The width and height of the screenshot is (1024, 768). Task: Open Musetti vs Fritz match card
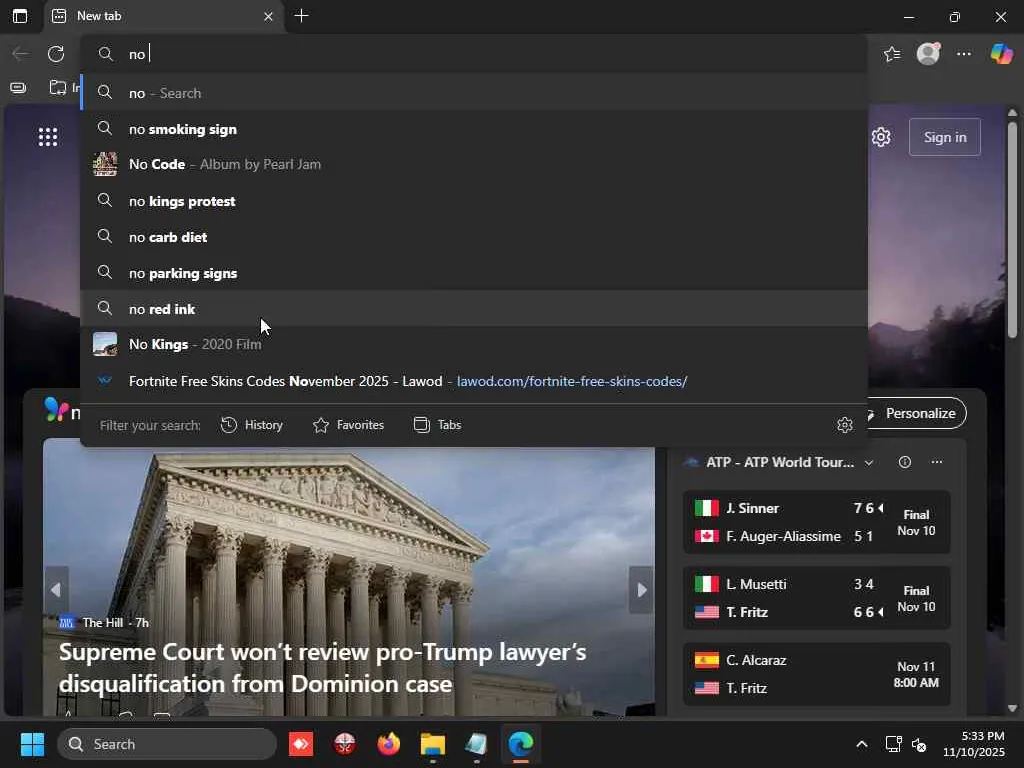pyautogui.click(x=816, y=598)
